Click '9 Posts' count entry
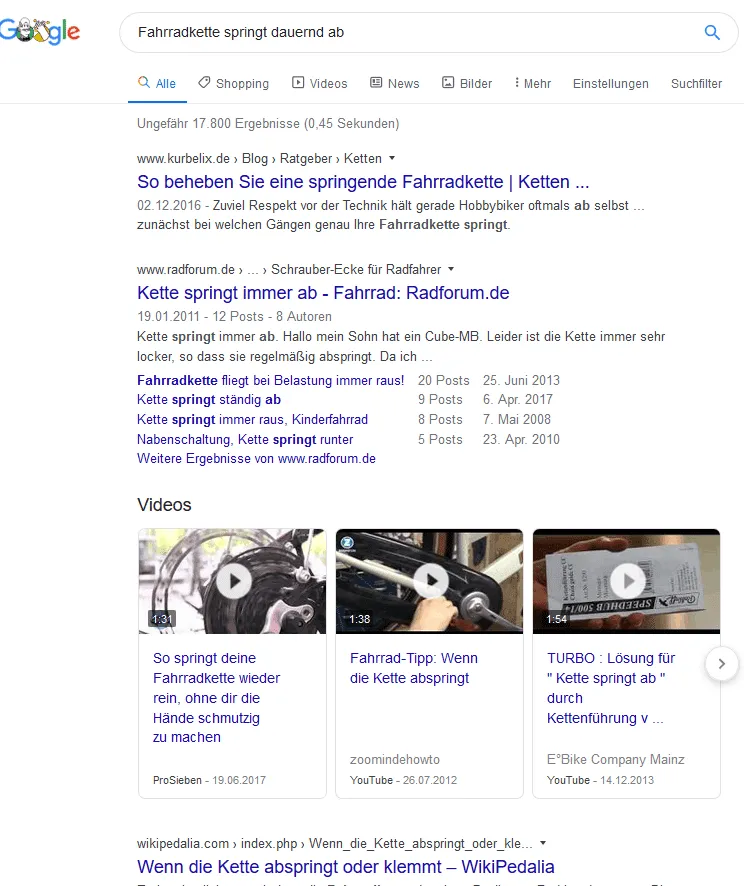 440,399
